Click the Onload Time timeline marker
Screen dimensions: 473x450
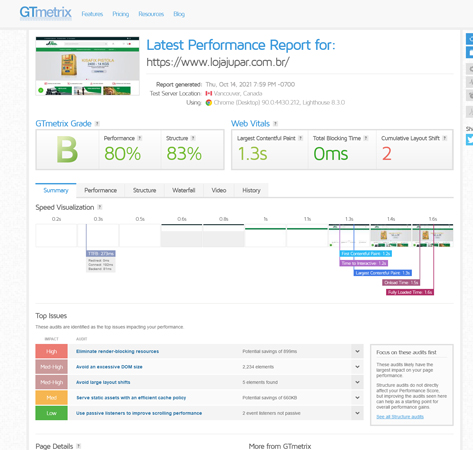401,283
